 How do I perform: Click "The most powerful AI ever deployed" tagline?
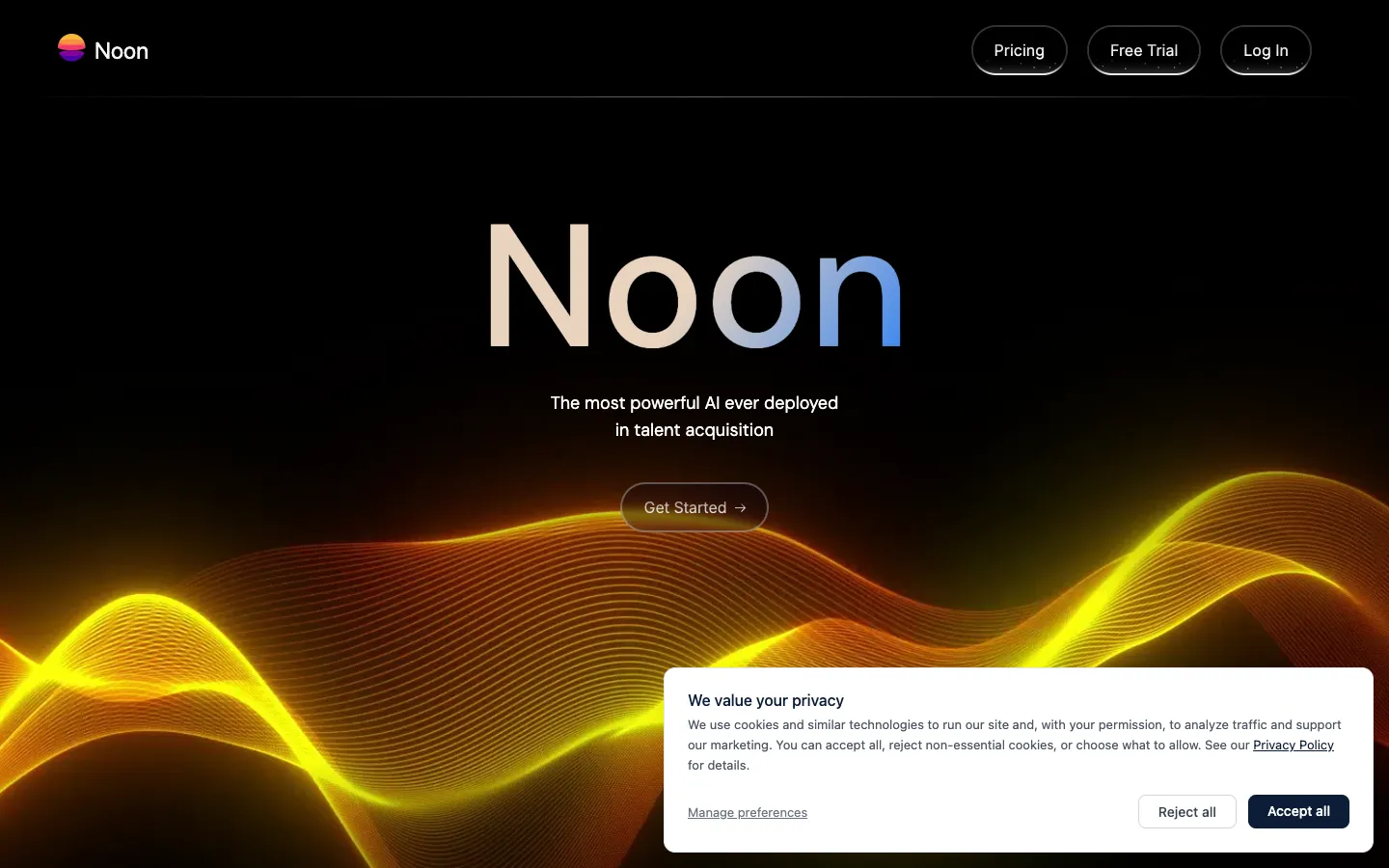pyautogui.click(x=694, y=403)
